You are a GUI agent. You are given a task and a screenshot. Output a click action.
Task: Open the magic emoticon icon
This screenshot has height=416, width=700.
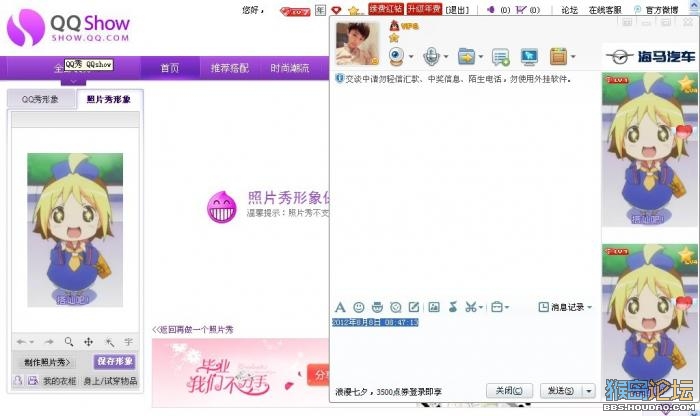click(x=377, y=307)
